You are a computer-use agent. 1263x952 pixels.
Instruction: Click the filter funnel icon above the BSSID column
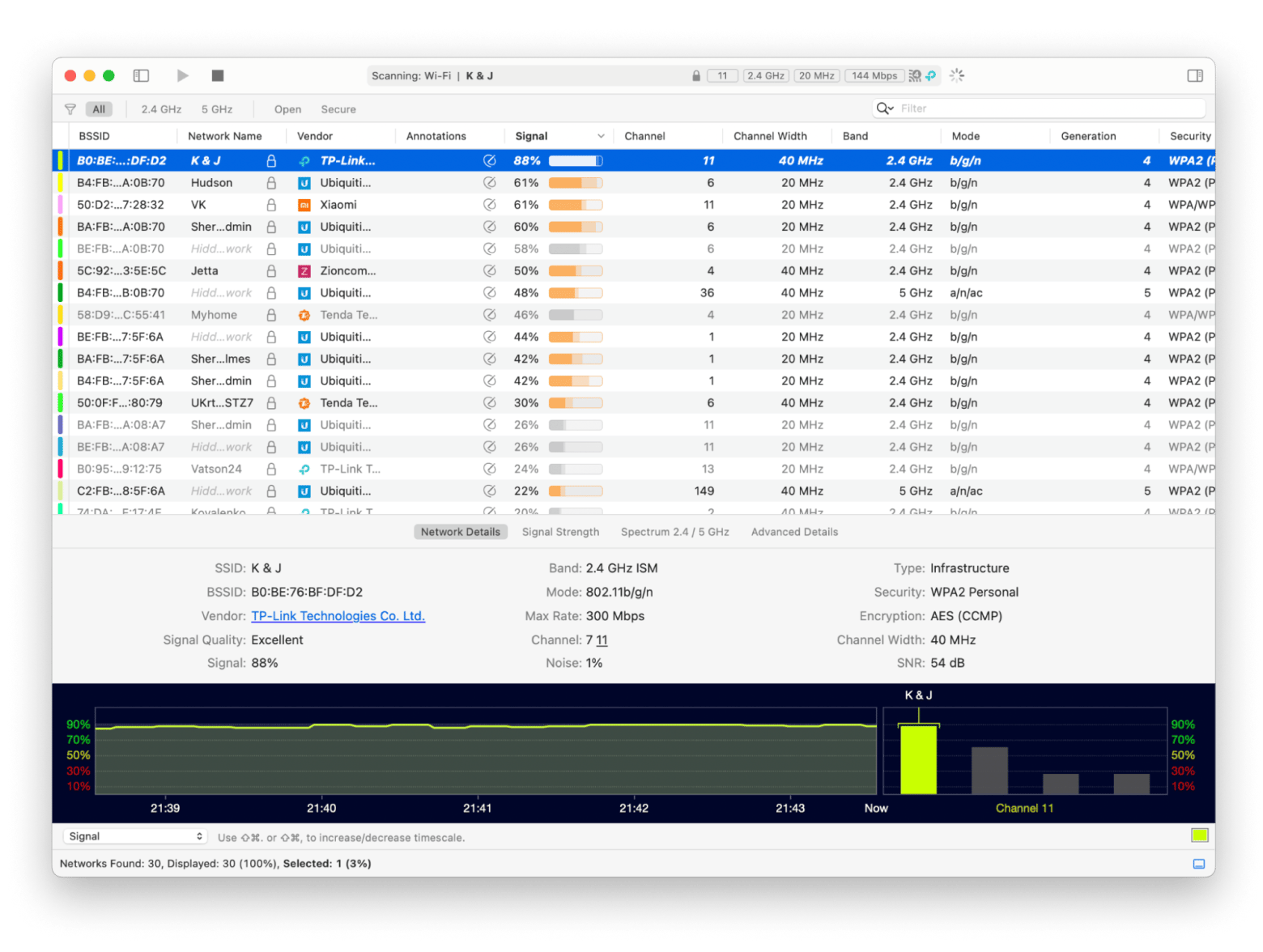[x=70, y=108]
